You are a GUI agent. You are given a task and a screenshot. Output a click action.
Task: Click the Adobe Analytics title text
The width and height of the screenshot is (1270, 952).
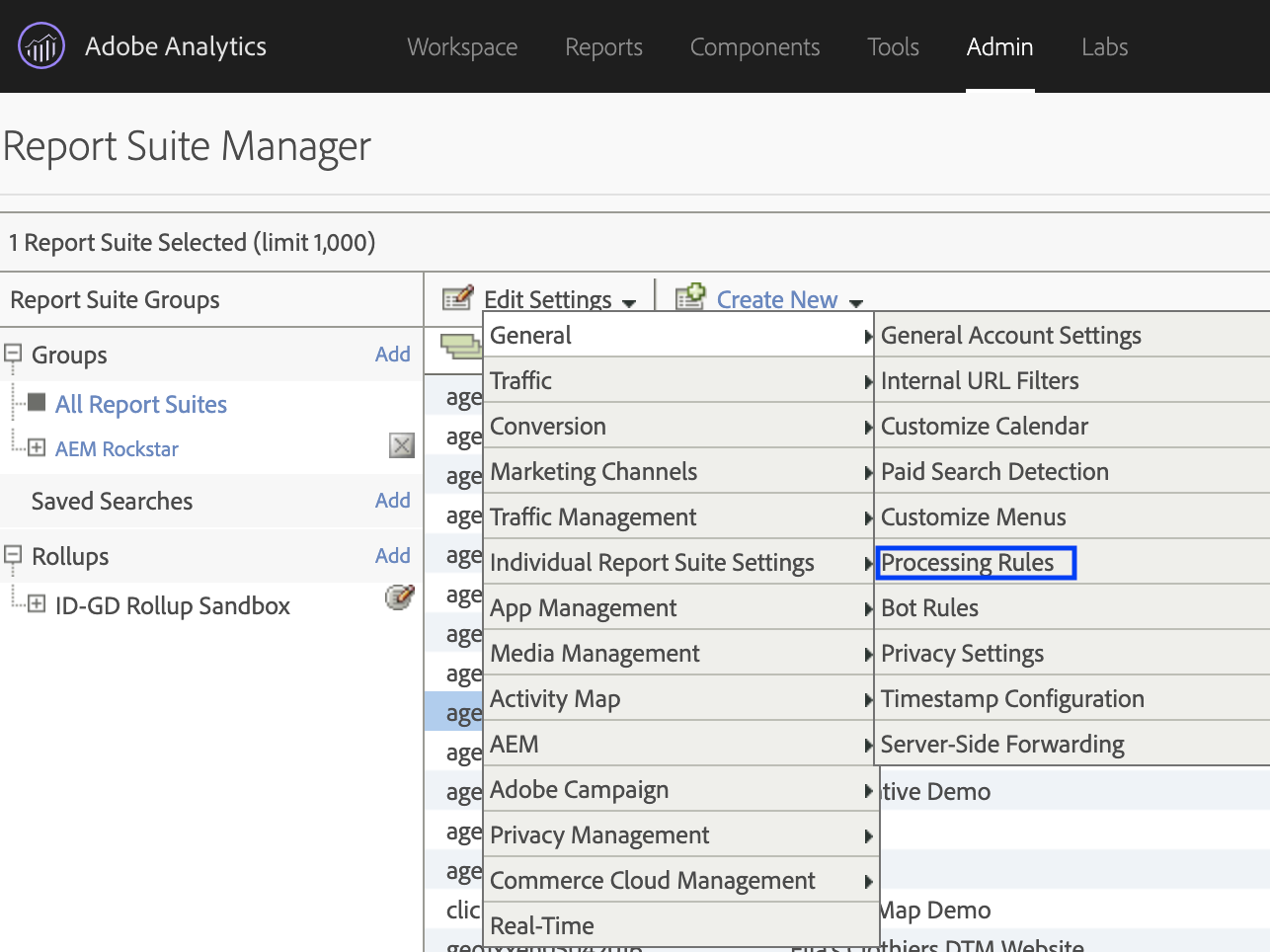[176, 46]
